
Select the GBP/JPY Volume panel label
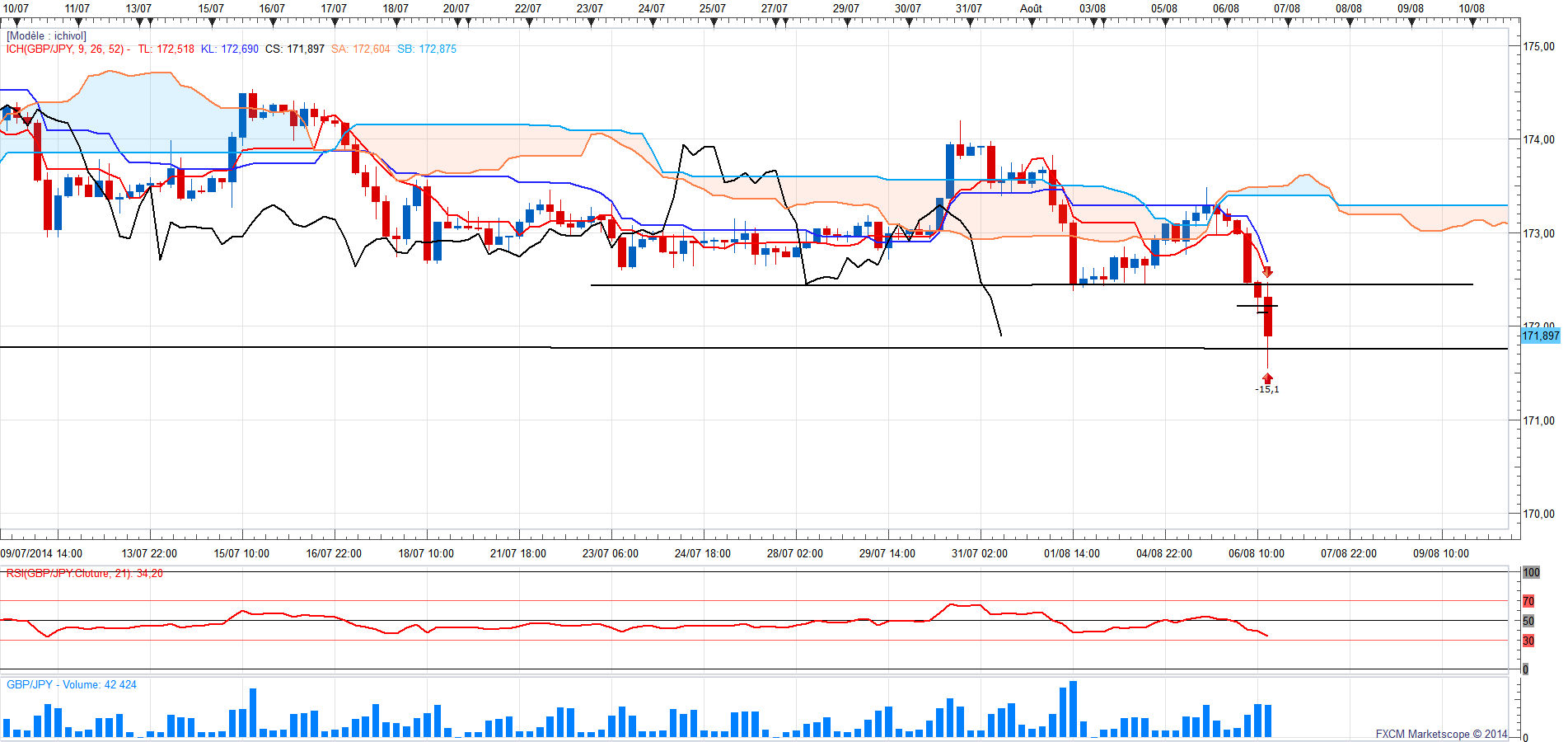click(72, 685)
